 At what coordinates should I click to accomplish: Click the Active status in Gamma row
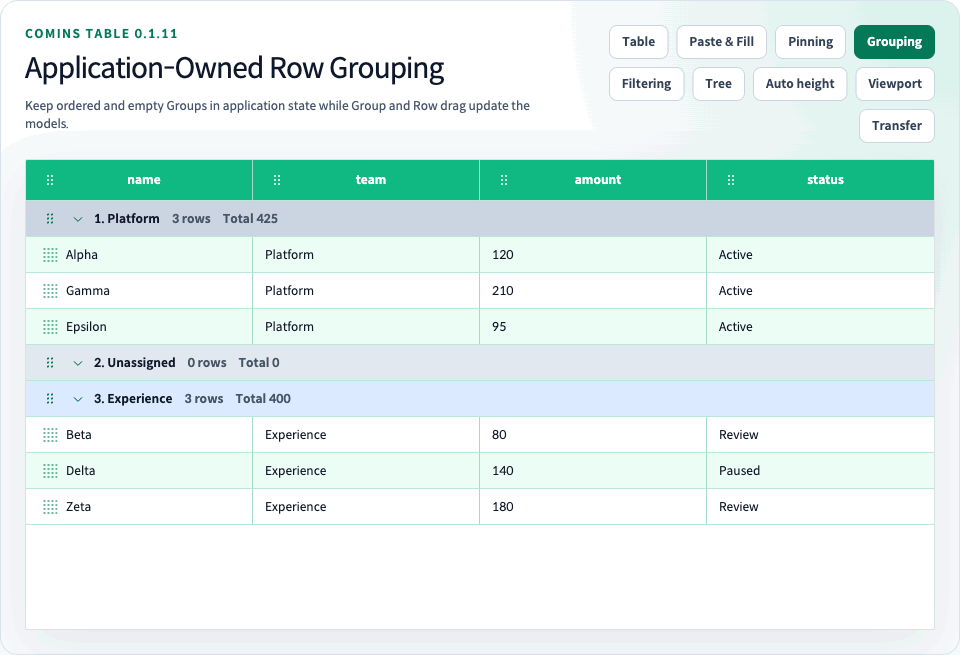pos(820,291)
